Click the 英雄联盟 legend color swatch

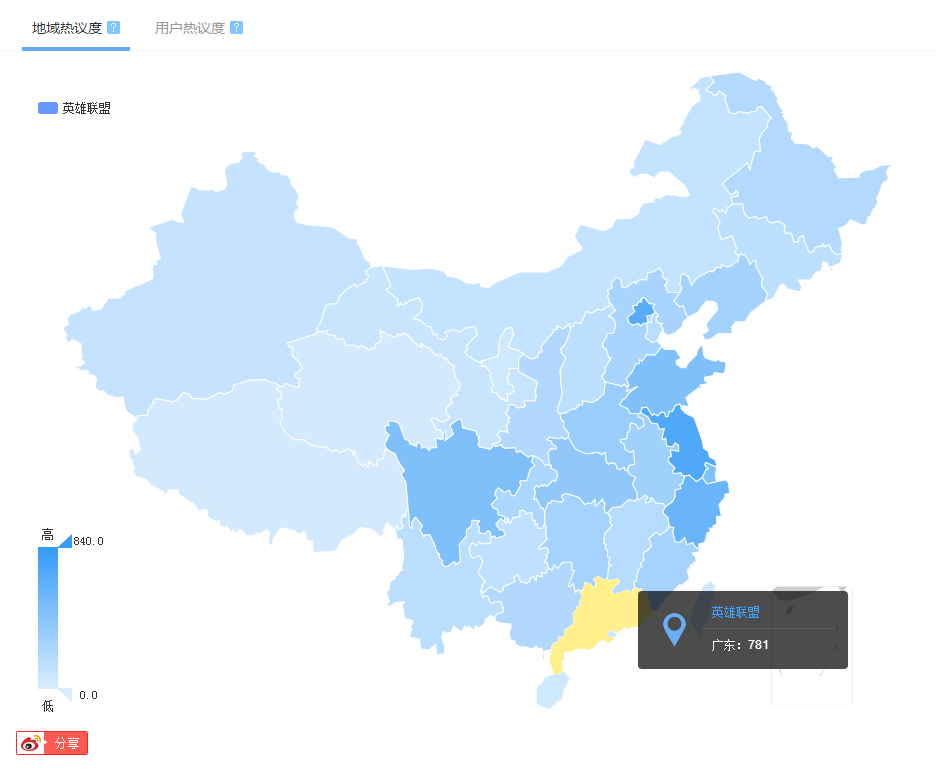[x=48, y=108]
